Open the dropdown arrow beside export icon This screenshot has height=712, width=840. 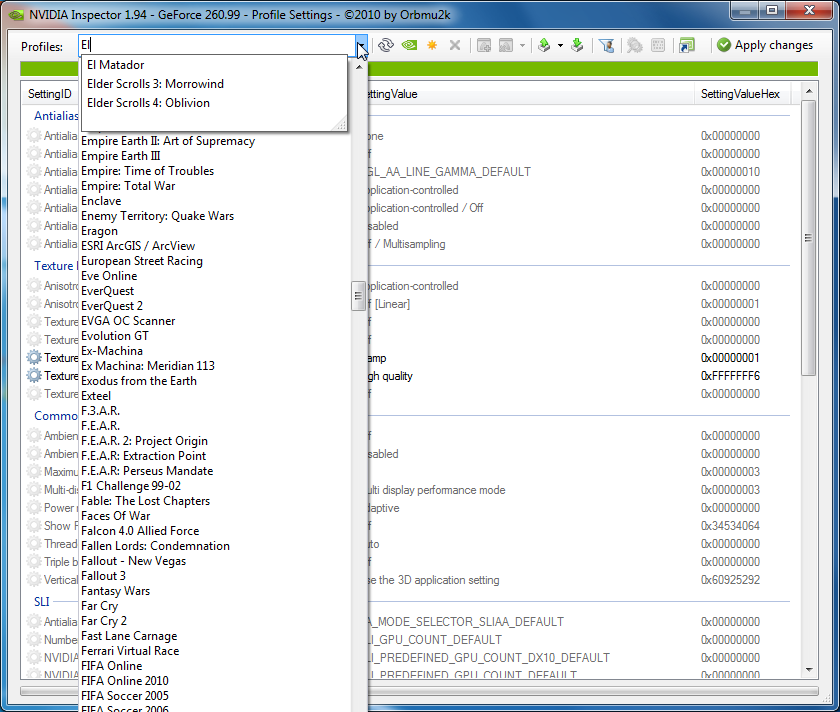pyautogui.click(x=560, y=46)
